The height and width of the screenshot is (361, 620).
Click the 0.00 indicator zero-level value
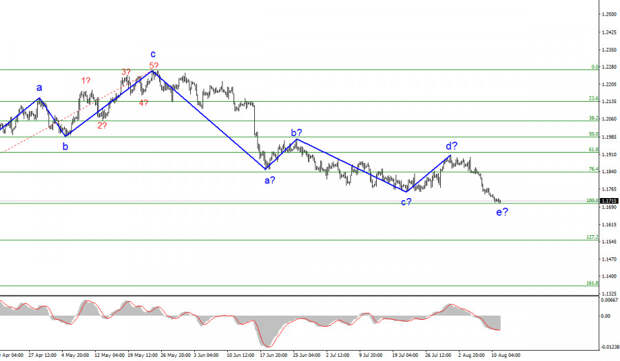coord(605,316)
